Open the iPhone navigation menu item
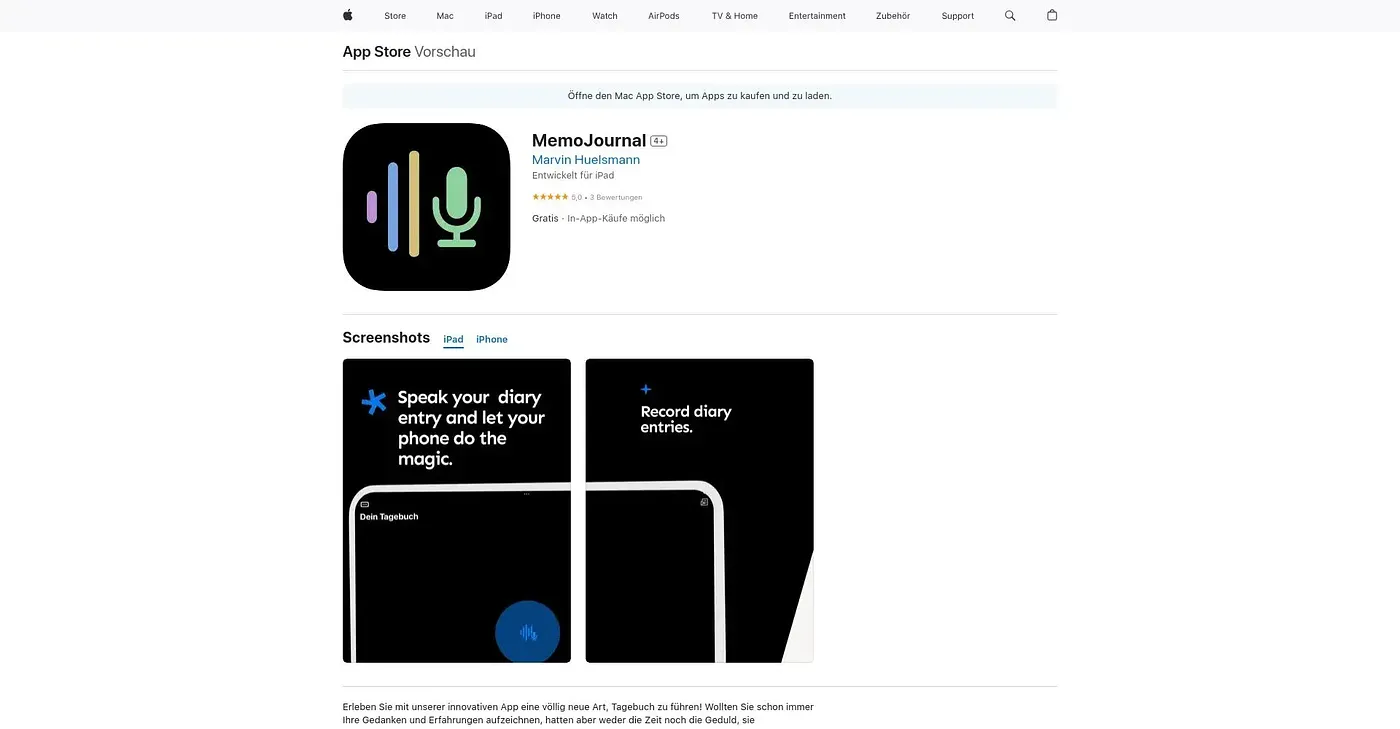This screenshot has width=1400, height=729. [x=547, y=16]
